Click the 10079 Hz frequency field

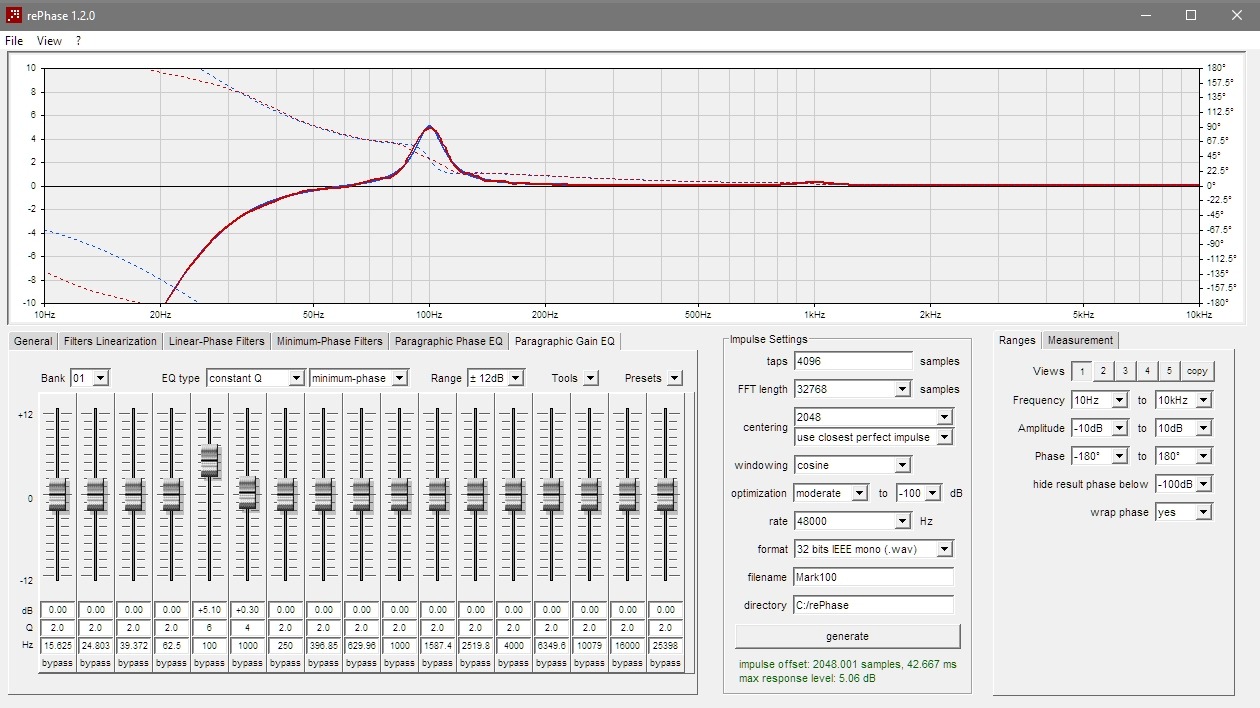point(589,646)
